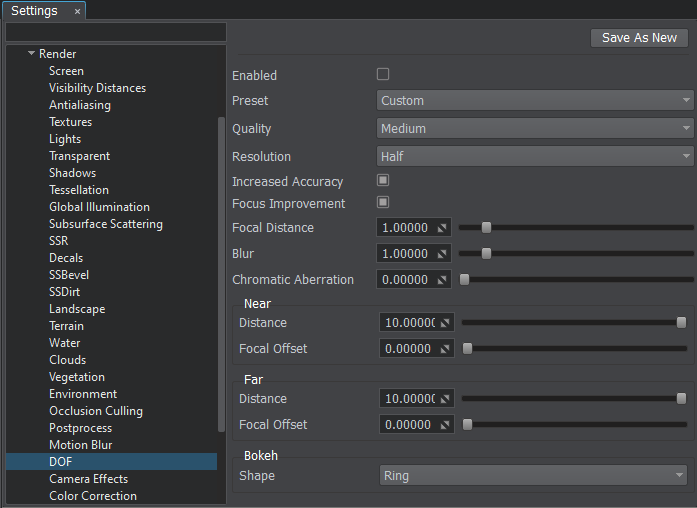Click the Far Distance value drag-arrow icon
This screenshot has height=508, width=697.
tap(445, 399)
